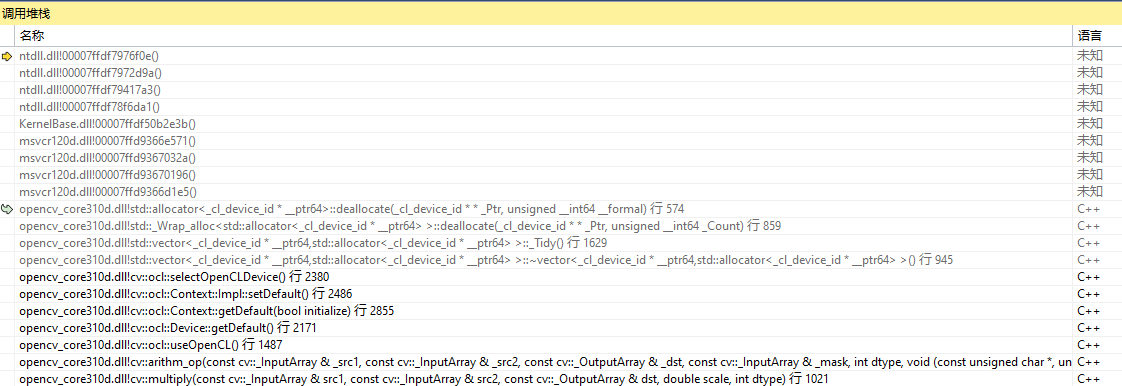Click the C++ language cell of the selectOpenCLDevice row
Viewport: 1122px width, 386px height.
1088,276
